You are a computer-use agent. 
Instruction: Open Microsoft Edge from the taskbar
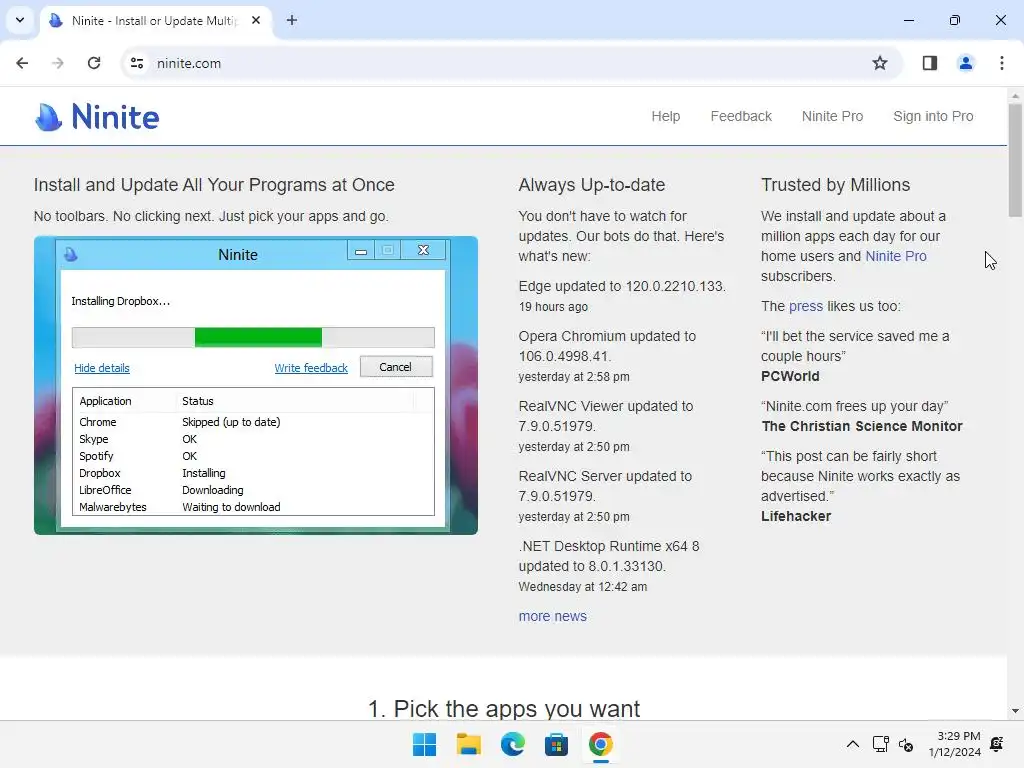(513, 744)
